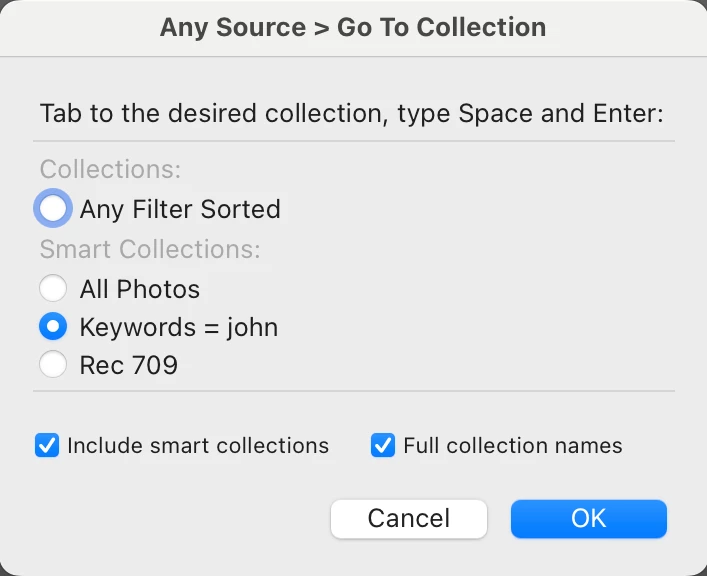Select the Any Filter Sorted radio button
The image size is (707, 576).
pyautogui.click(x=53, y=209)
